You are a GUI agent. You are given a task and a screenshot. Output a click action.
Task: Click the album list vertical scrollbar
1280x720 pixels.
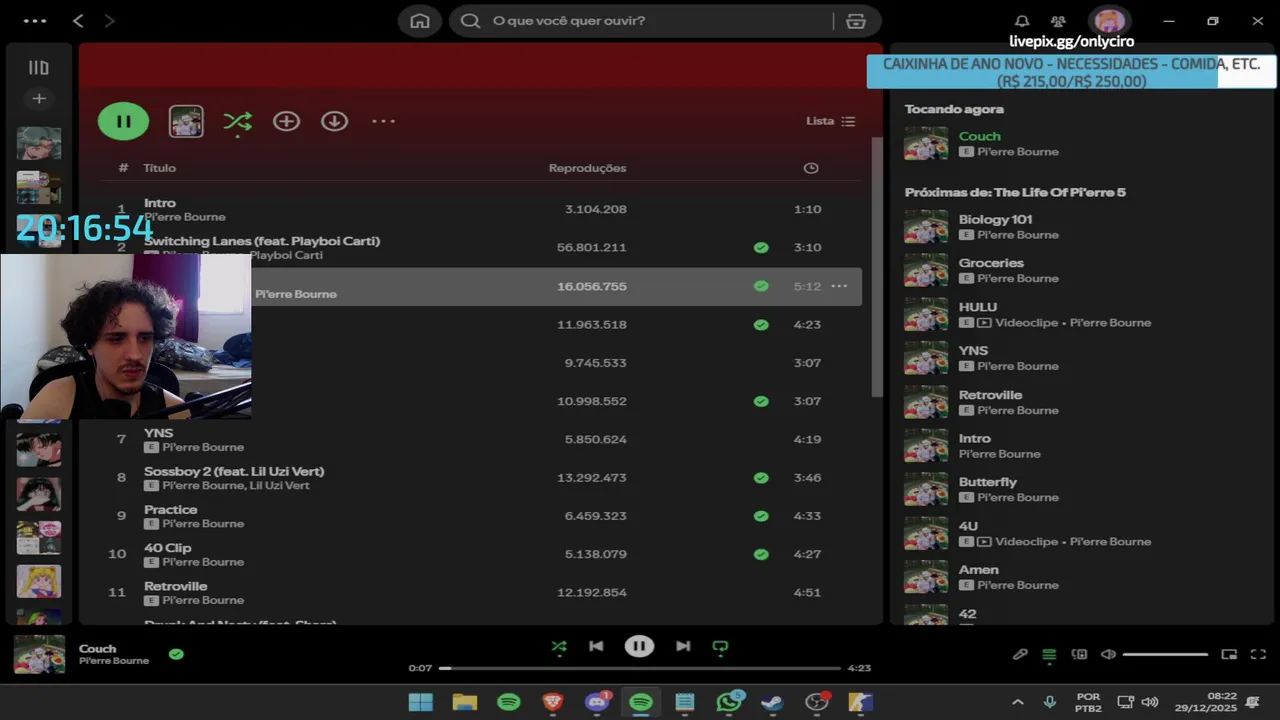pos(877,265)
